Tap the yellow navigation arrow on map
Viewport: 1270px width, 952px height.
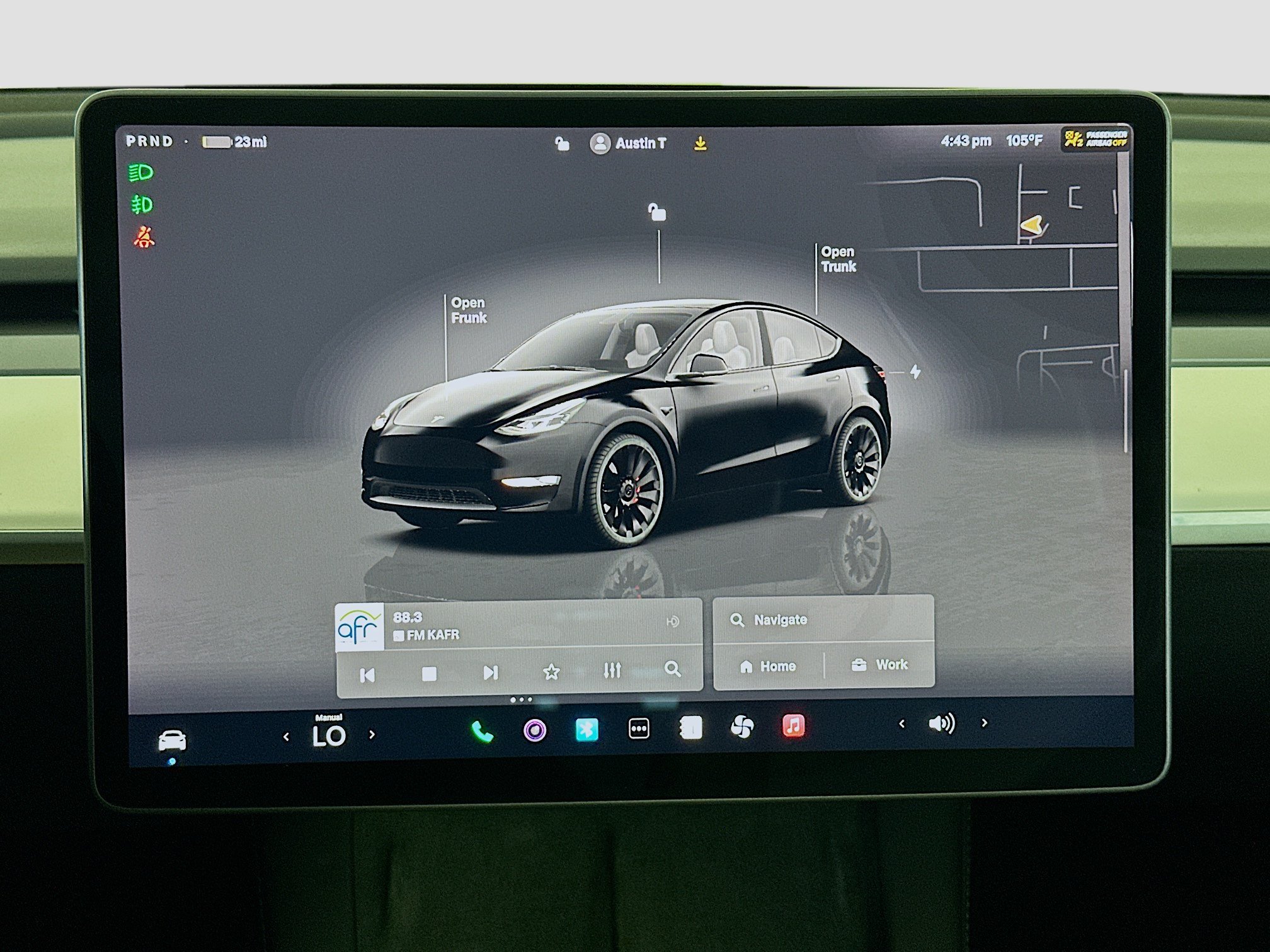(1032, 225)
